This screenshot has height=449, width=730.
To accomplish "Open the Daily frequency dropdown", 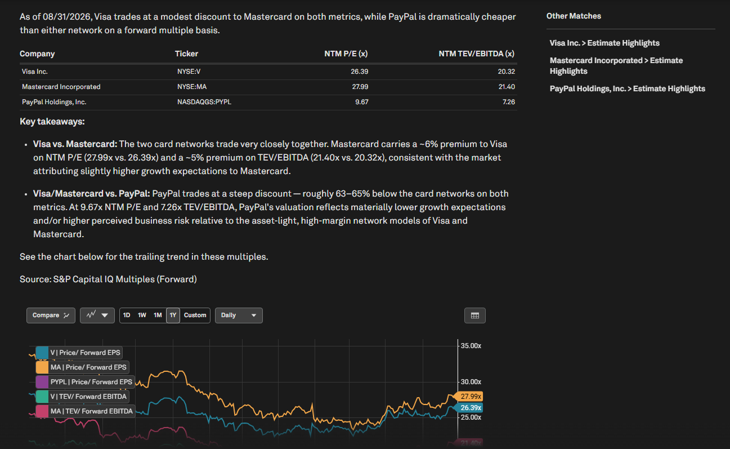I will [238, 315].
